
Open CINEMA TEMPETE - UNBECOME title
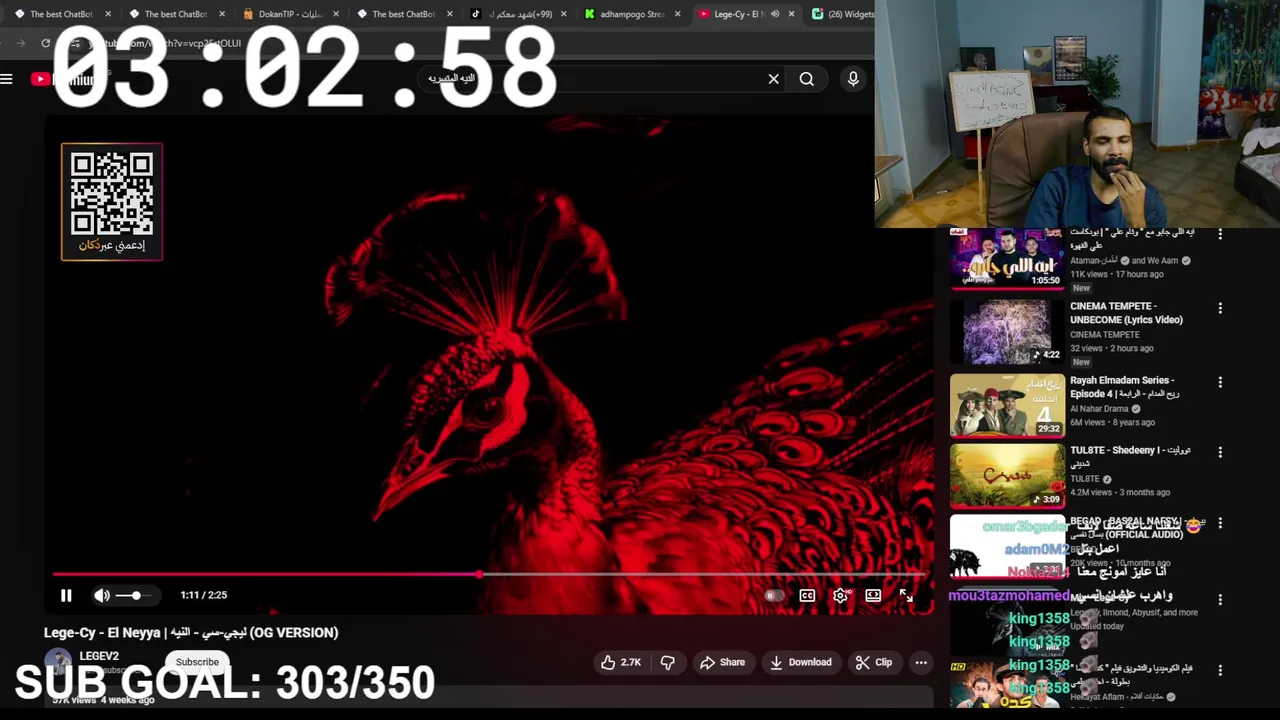(x=1126, y=313)
